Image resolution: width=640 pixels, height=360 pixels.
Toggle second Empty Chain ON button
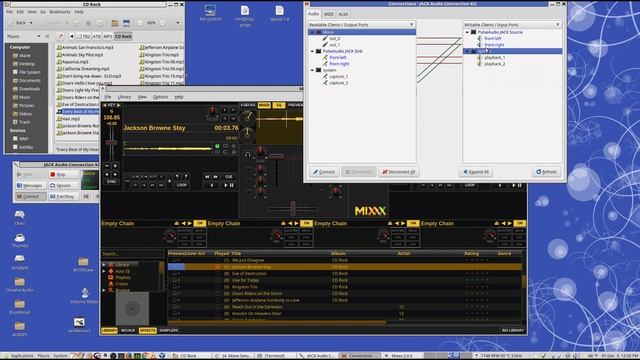306,223
